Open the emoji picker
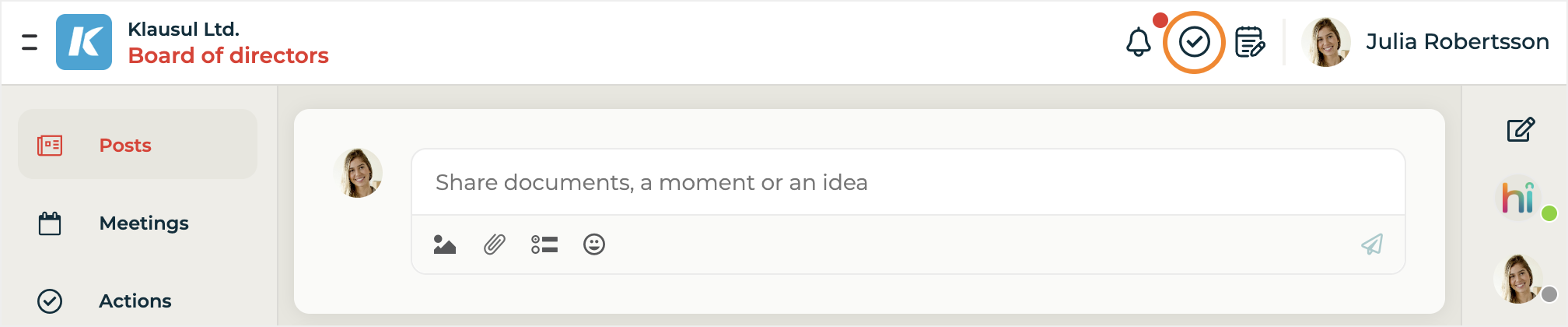This screenshot has height=327, width=1568. pyautogui.click(x=594, y=245)
